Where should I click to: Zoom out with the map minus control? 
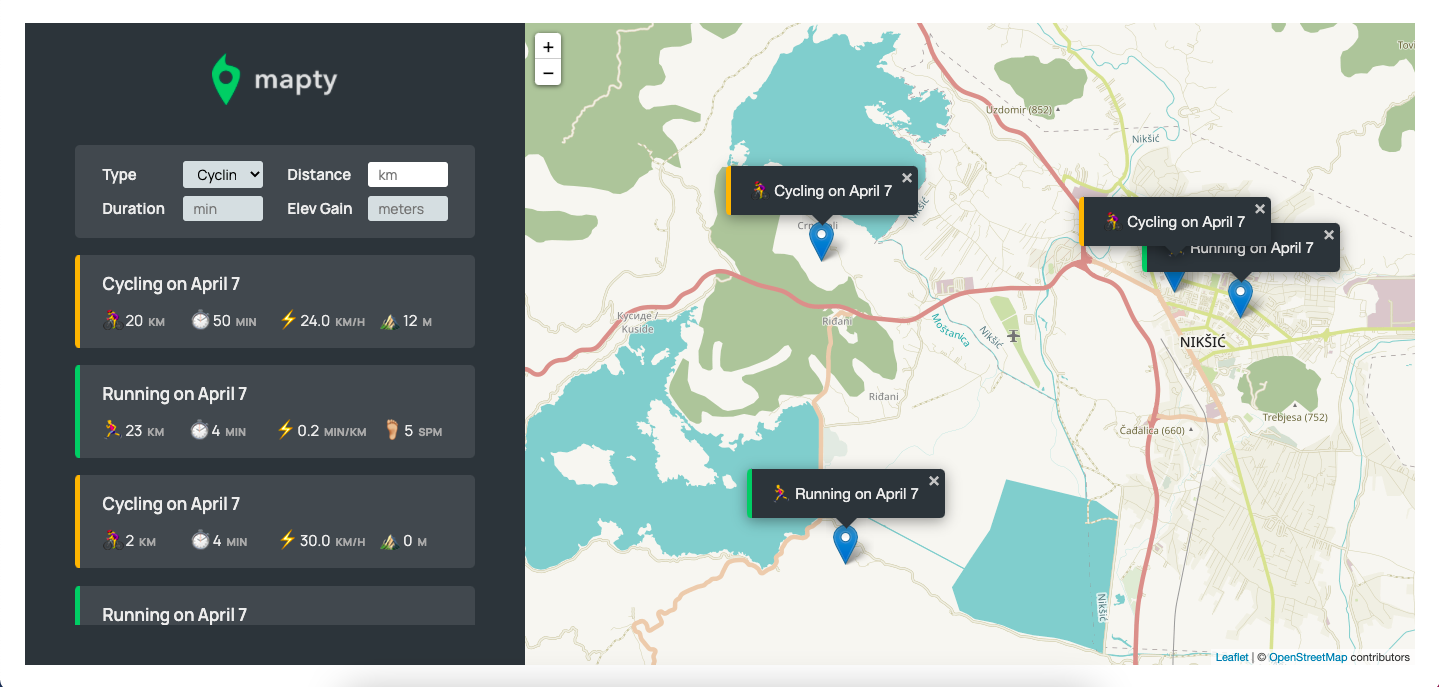click(x=547, y=72)
